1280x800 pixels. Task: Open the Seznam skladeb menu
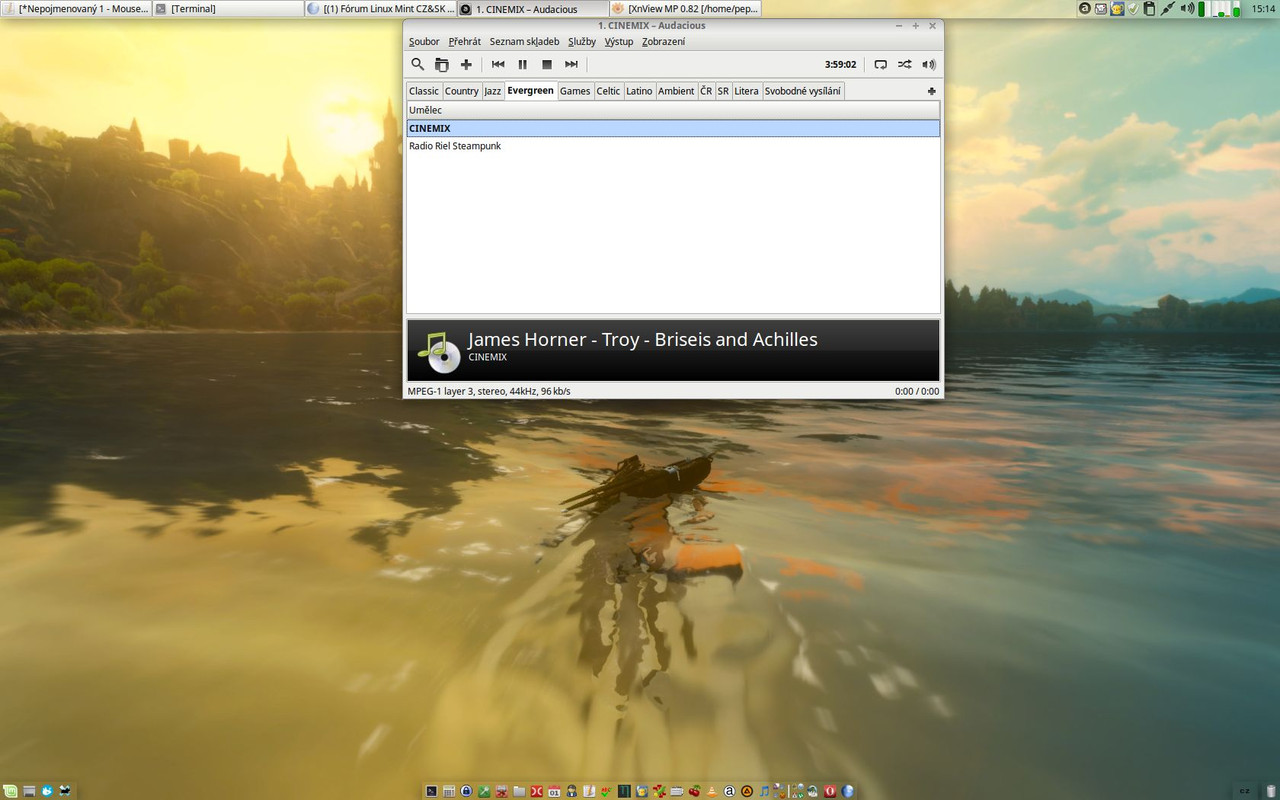pos(525,42)
